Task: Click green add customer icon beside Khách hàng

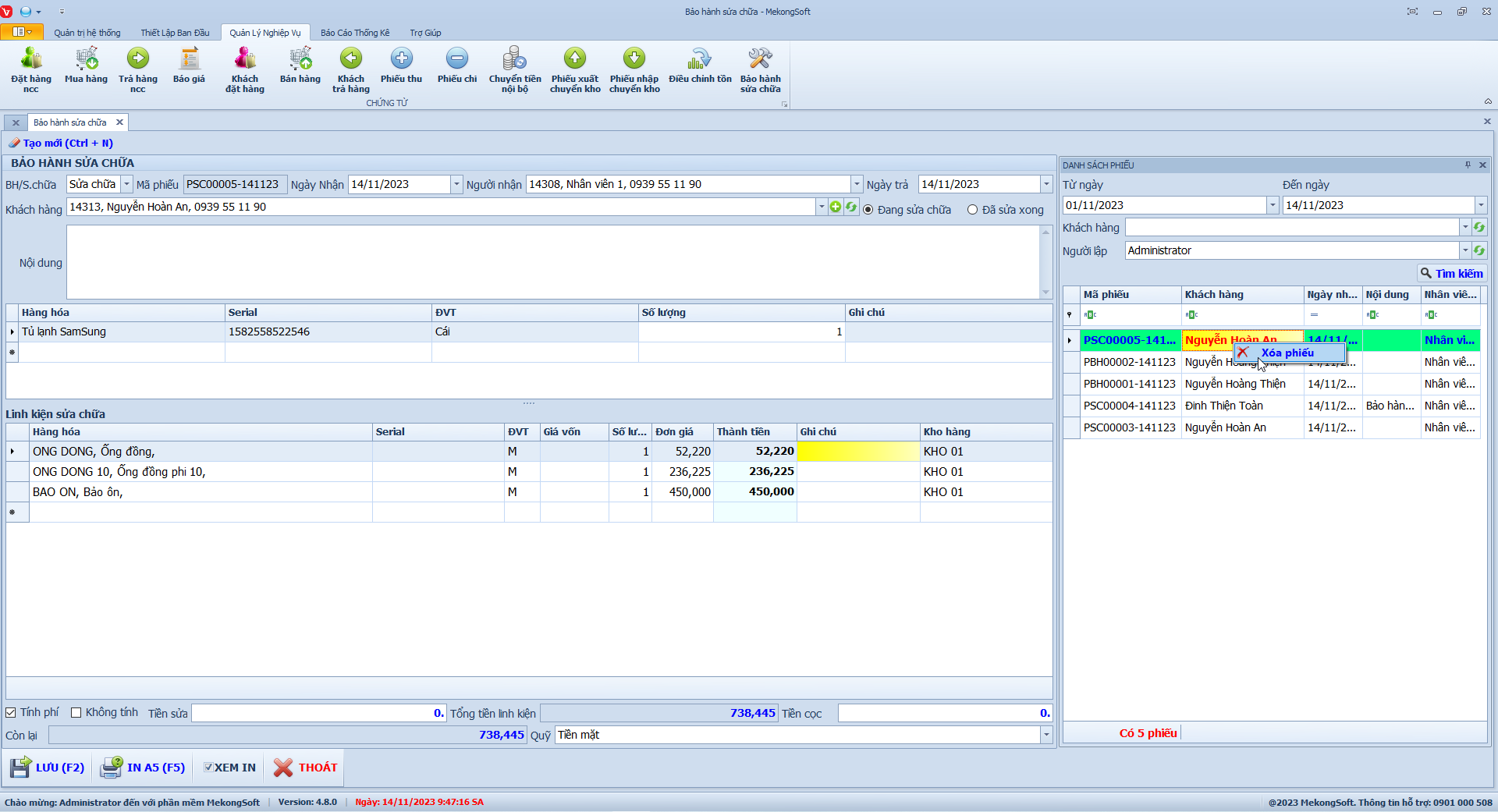Action: click(836, 207)
